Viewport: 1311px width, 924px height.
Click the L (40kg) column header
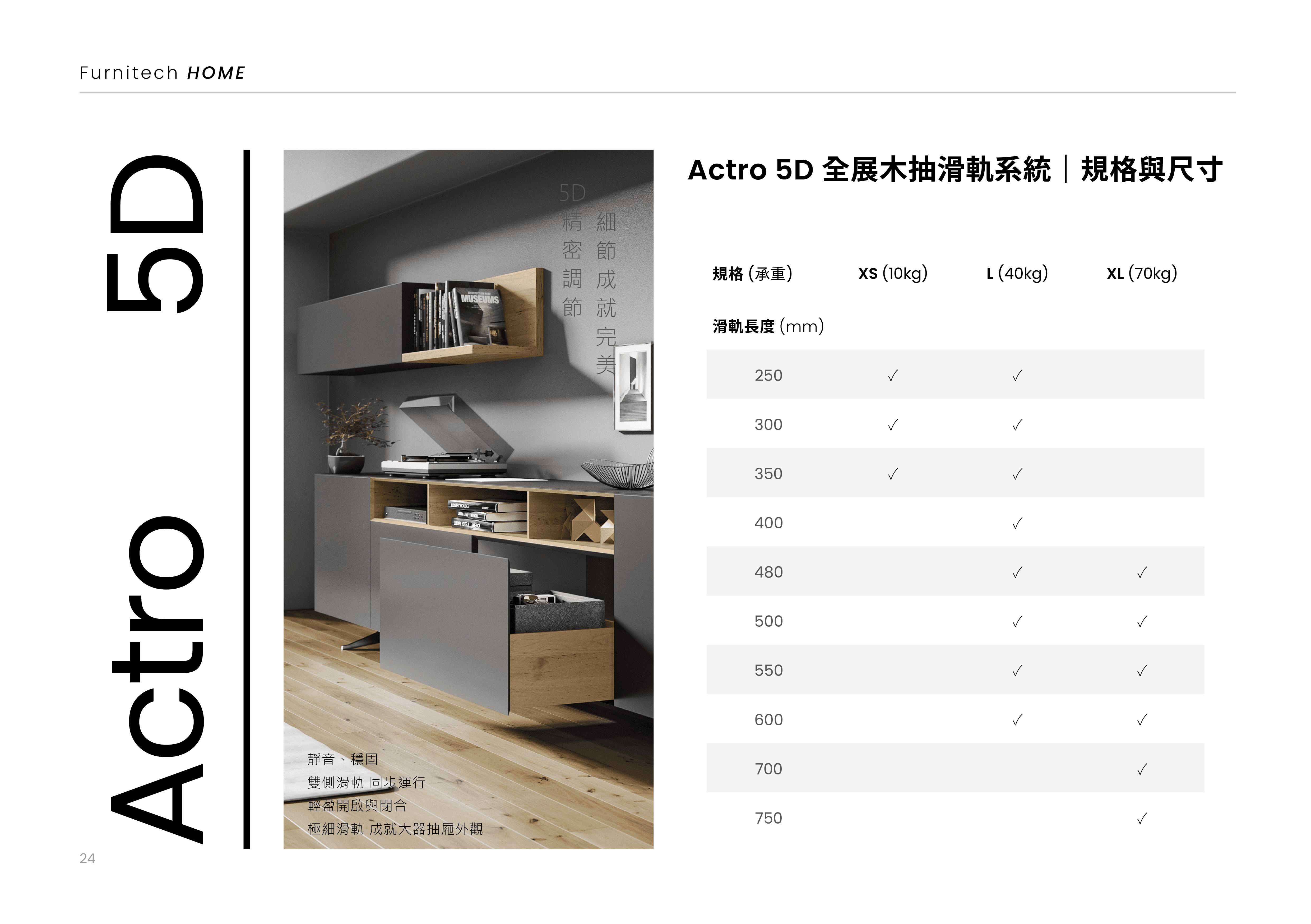point(1017,274)
